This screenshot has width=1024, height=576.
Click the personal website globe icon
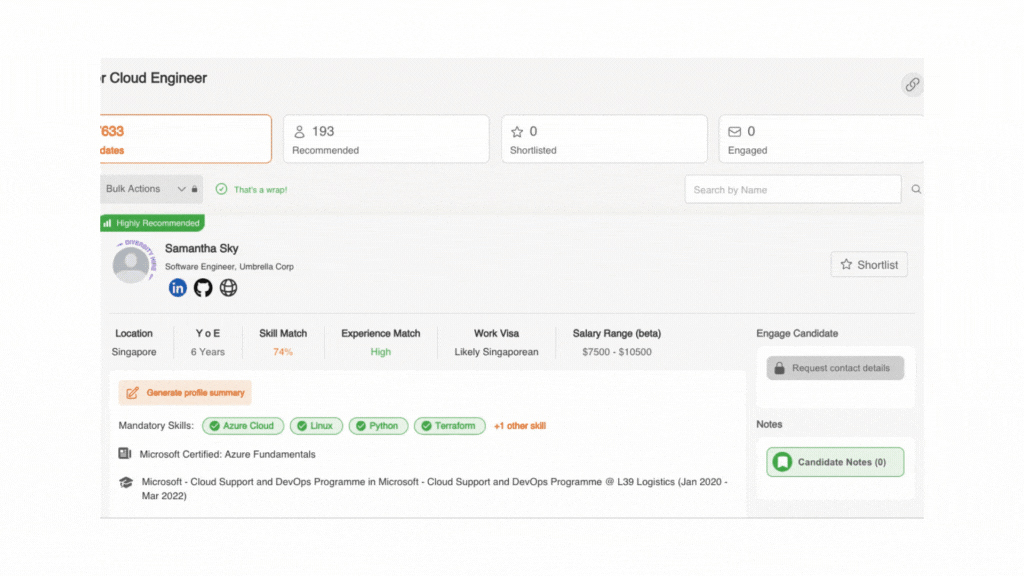pos(227,288)
